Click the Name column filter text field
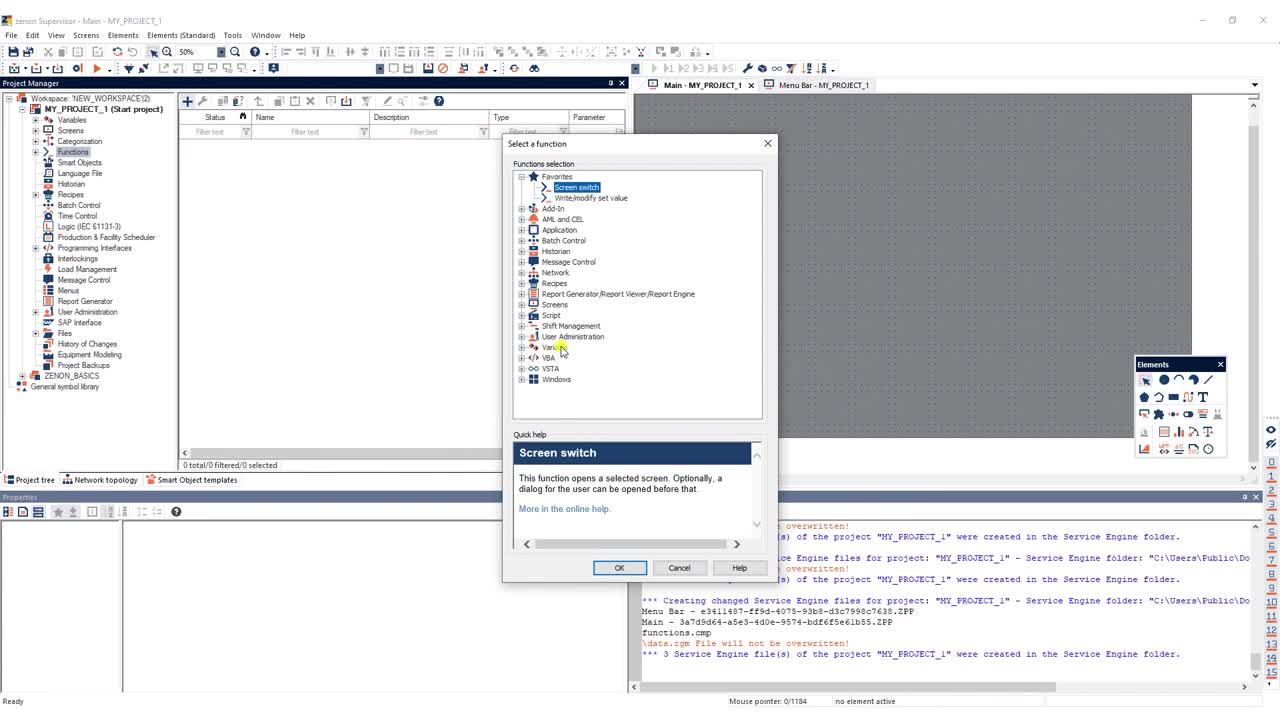The width and height of the screenshot is (1280, 720). [305, 132]
